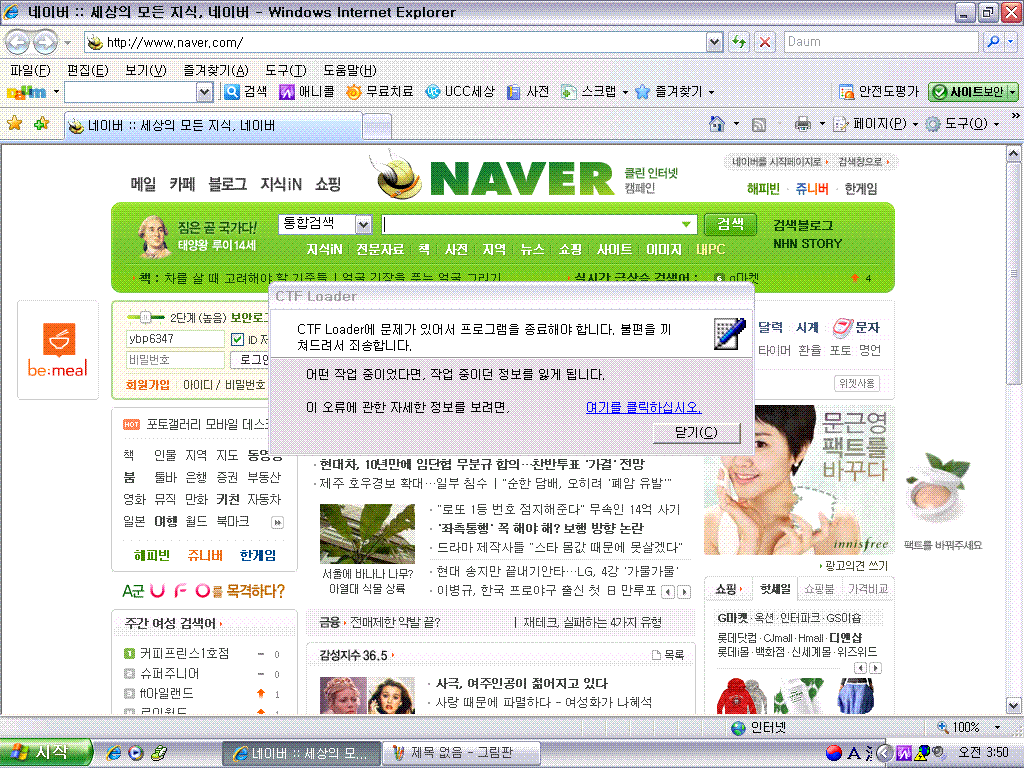Click the Add to Favorites star-plus icon

(x=41, y=123)
